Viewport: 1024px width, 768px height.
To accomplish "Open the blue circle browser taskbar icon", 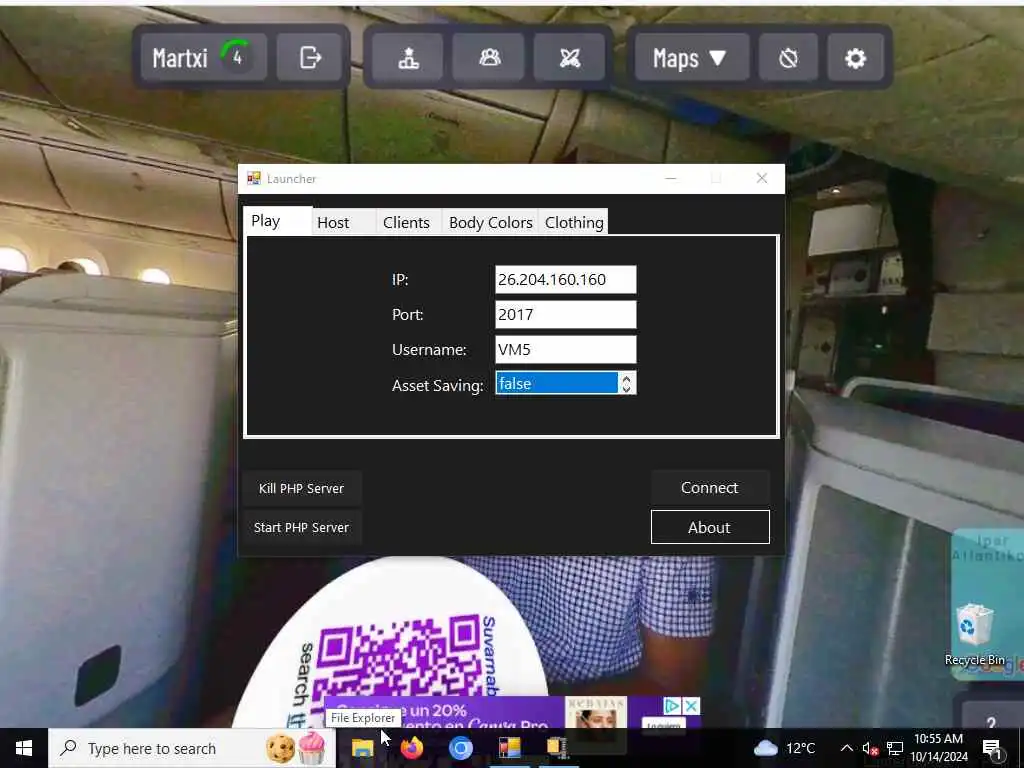I will click(460, 748).
